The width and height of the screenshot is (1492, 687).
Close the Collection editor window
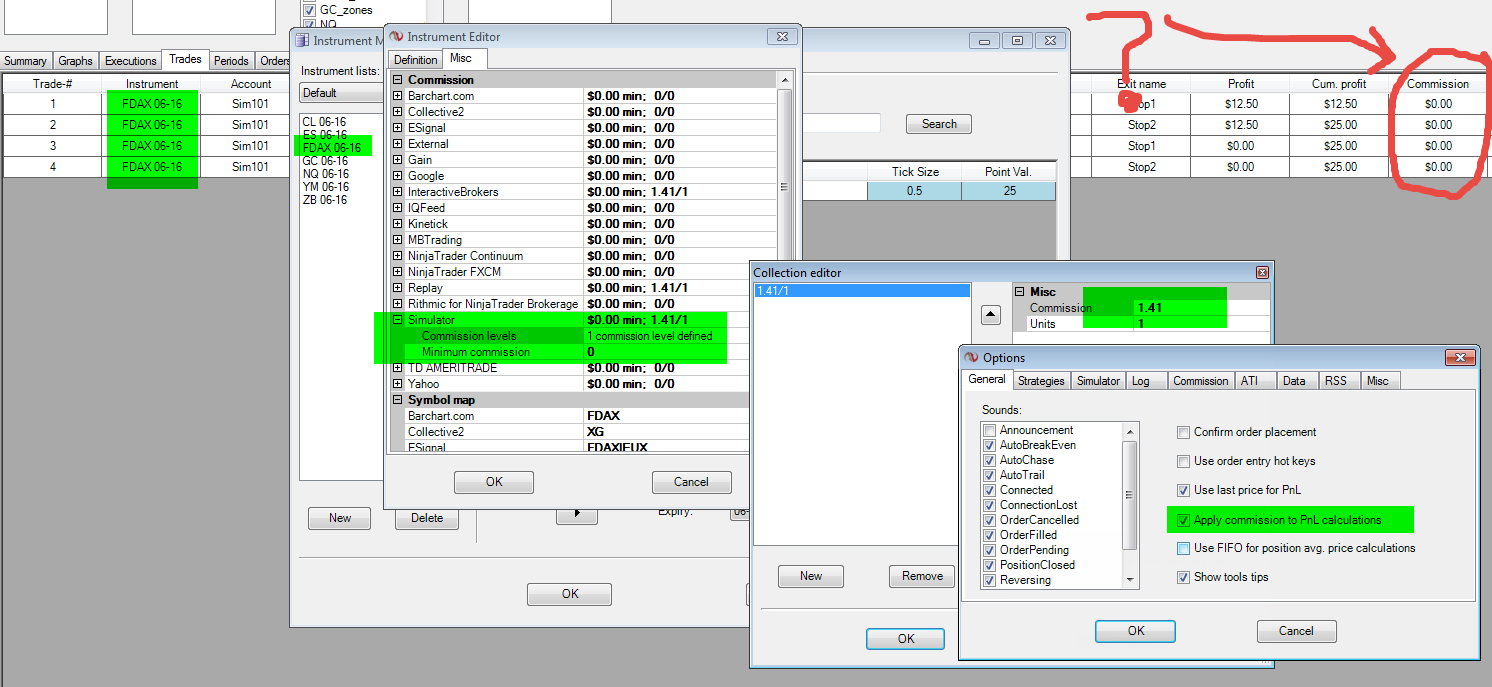pyautogui.click(x=1263, y=272)
